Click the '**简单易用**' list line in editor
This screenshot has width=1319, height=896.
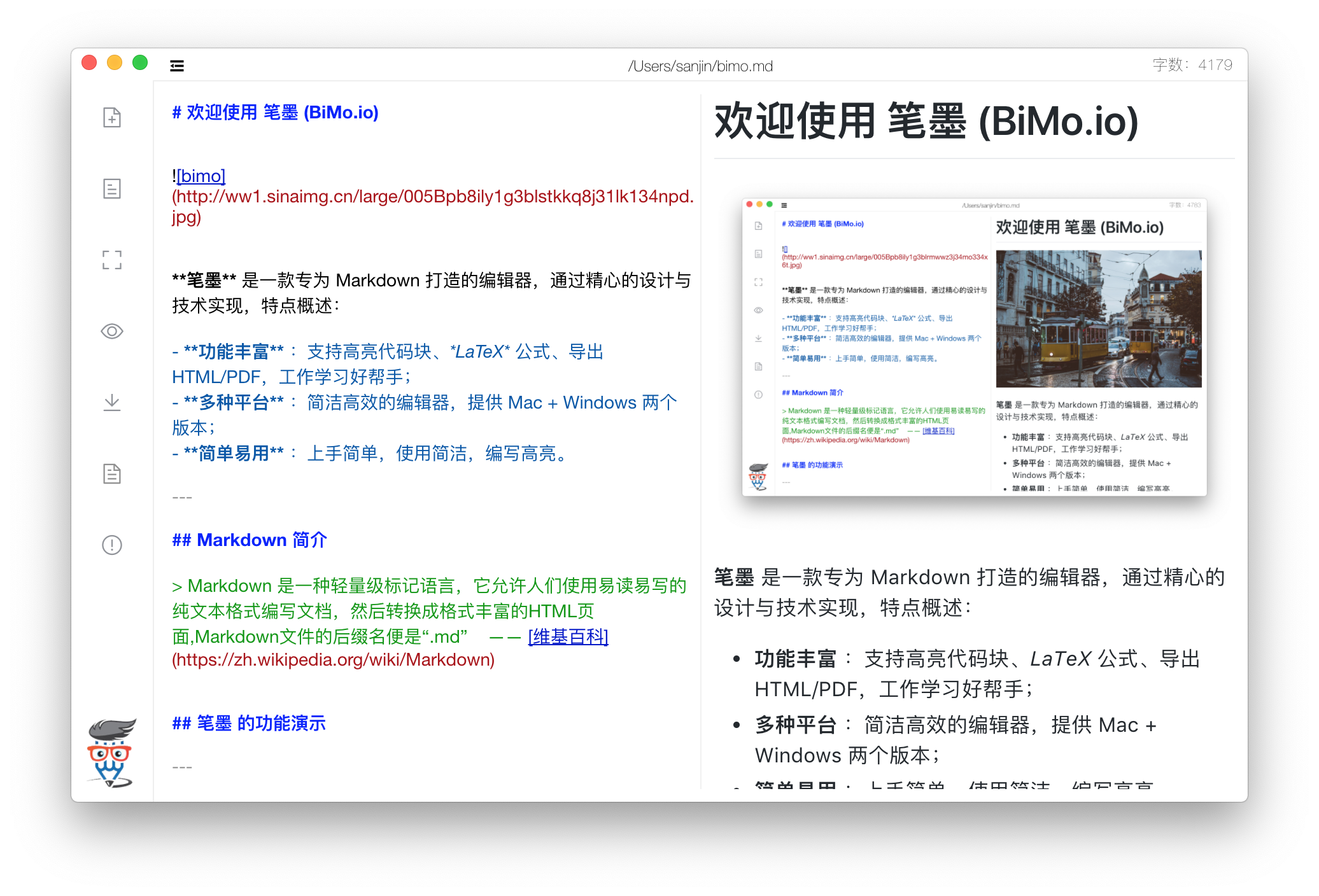tap(372, 453)
